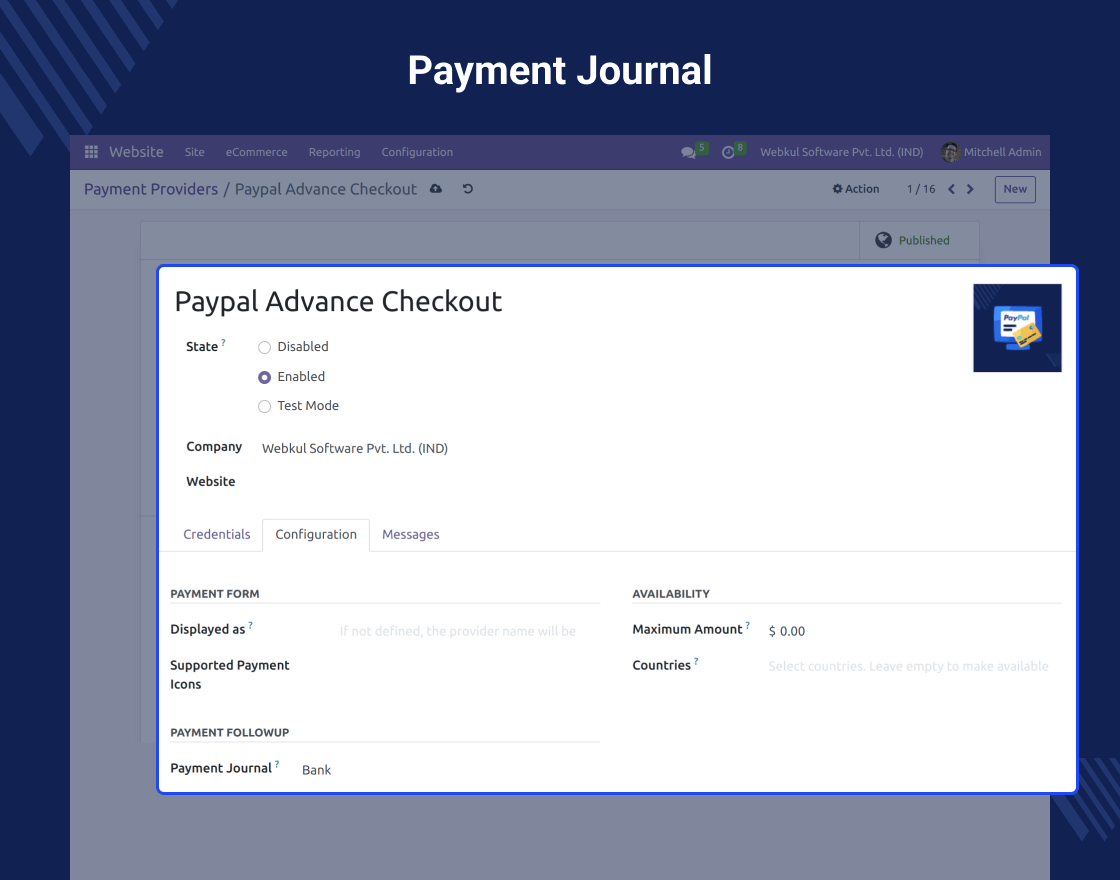The width and height of the screenshot is (1120, 880).
Task: Open the company switcher Webkul Software
Action: coord(841,152)
